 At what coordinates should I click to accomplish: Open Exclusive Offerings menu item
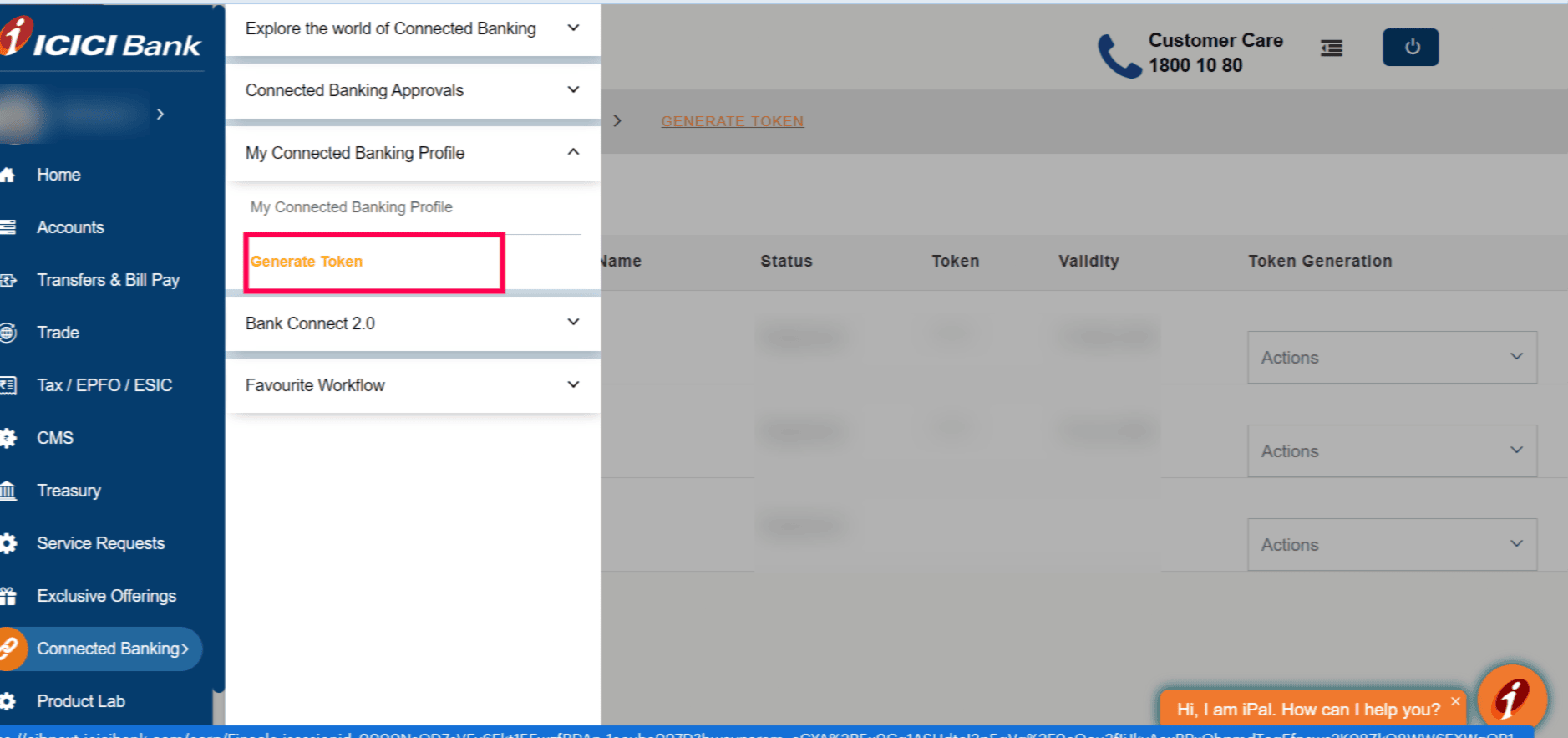(106, 596)
